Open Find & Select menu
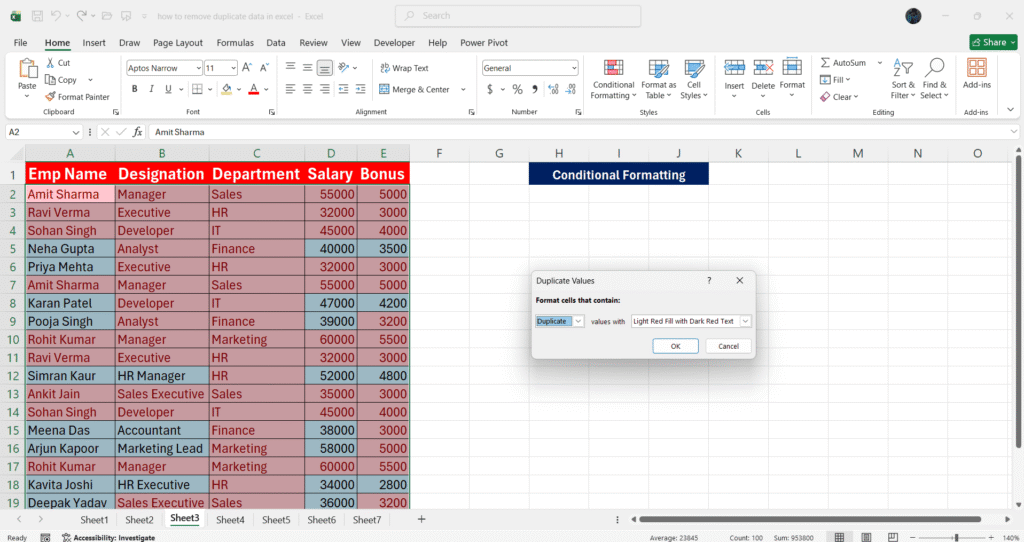The width and height of the screenshot is (1024, 542). pyautogui.click(x=935, y=79)
